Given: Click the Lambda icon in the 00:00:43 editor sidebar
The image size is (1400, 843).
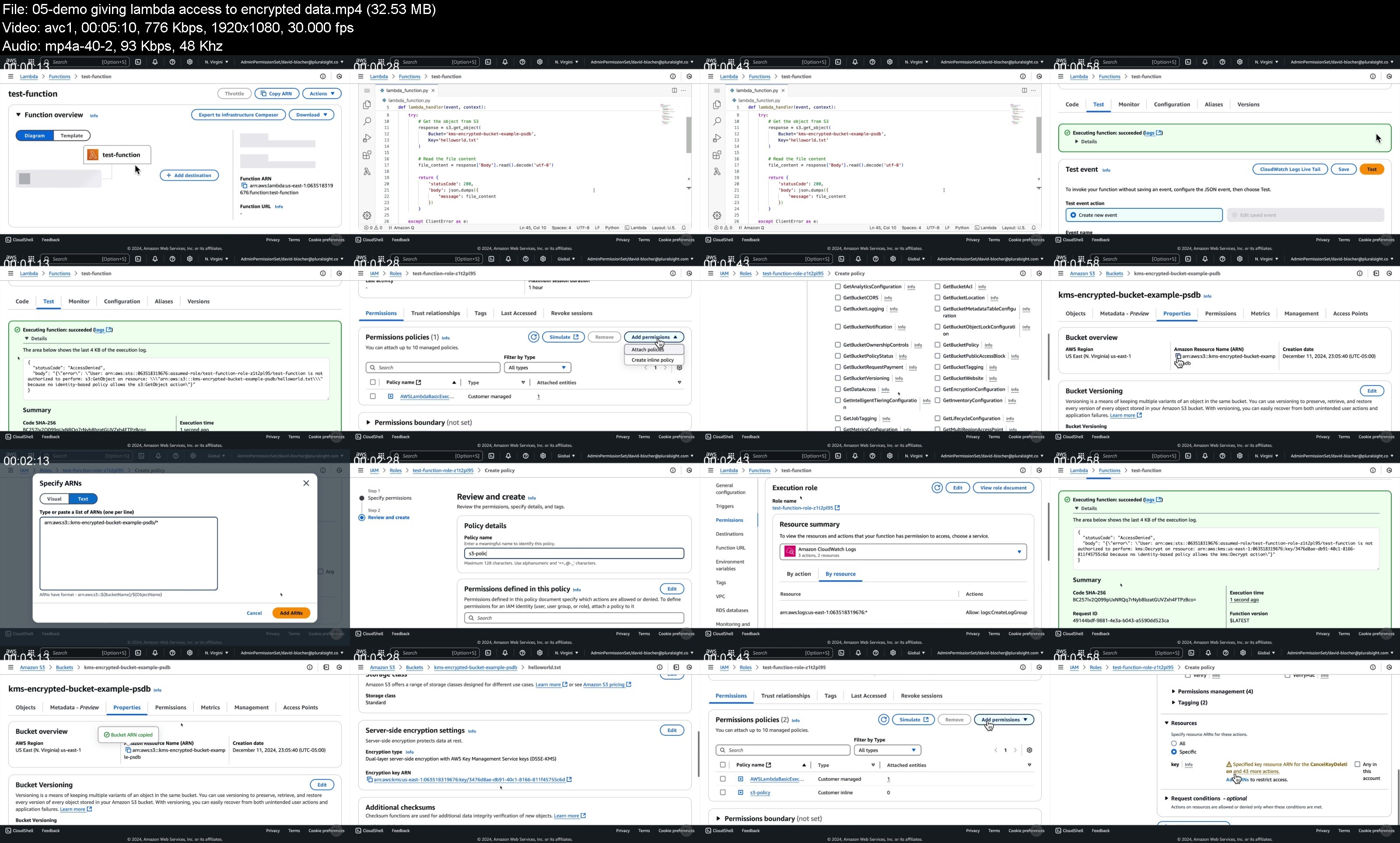Looking at the screenshot, I should pyautogui.click(x=717, y=172).
